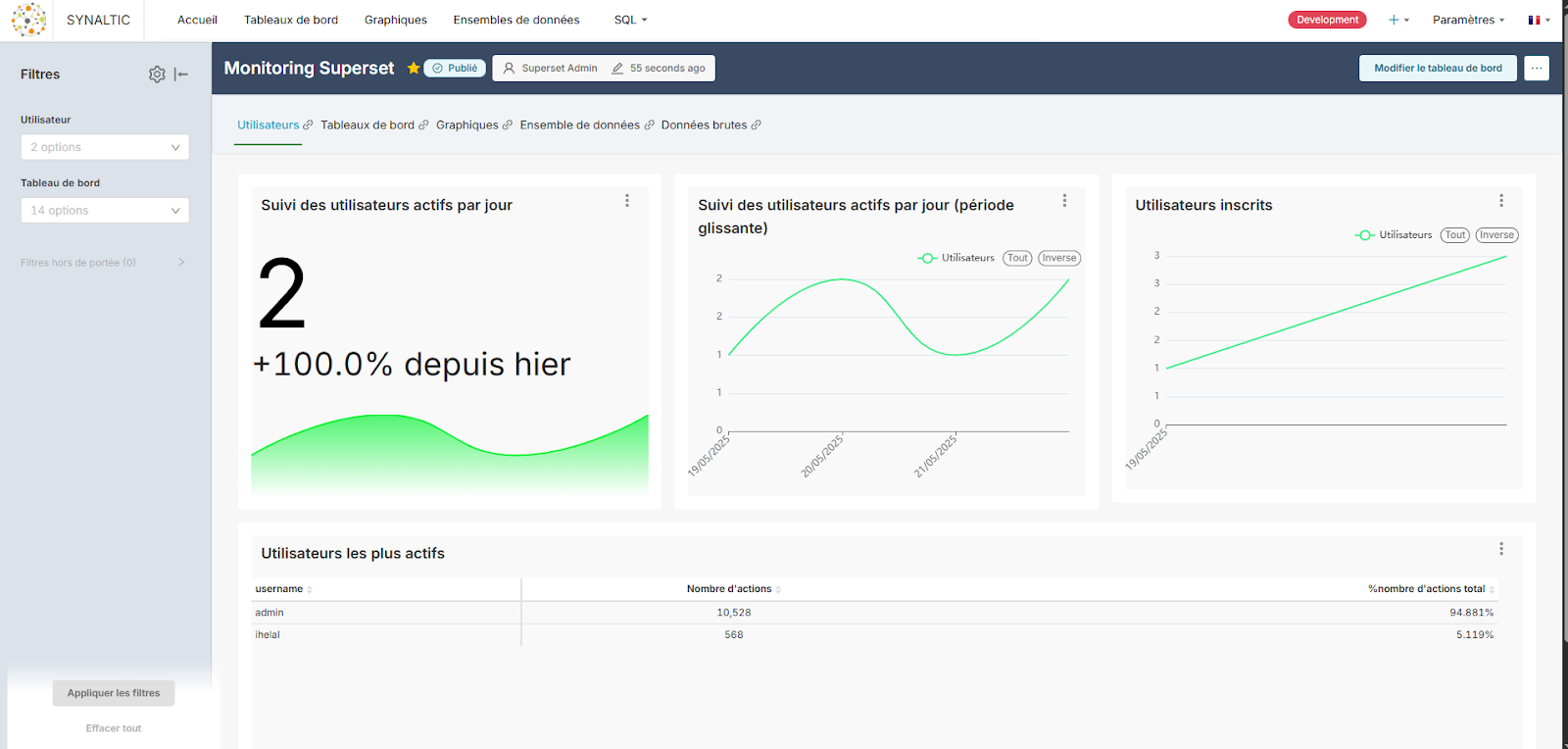
Task: Switch to Tableaux de bord dashboard tab
Action: coord(367,125)
